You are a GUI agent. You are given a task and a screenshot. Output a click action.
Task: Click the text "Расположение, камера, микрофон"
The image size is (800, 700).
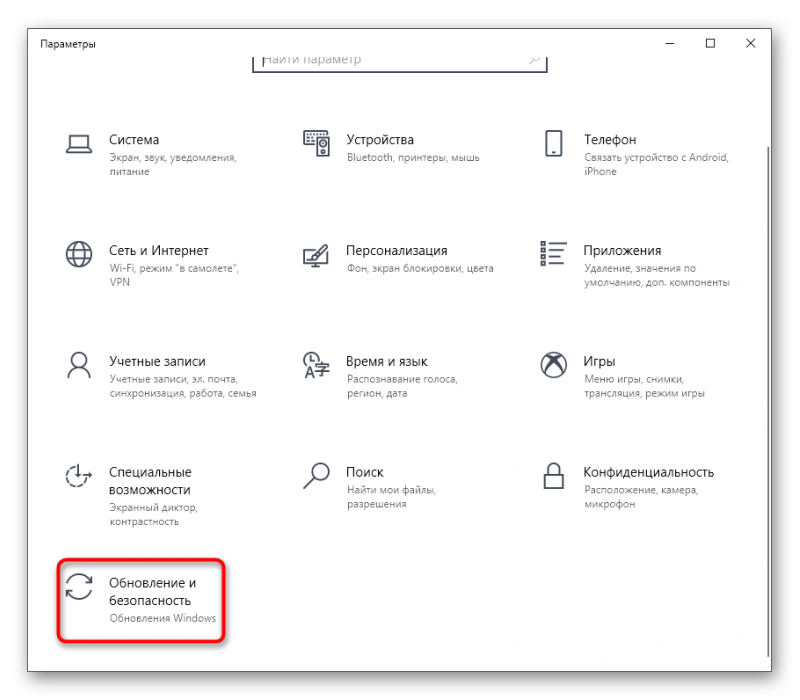coord(641,496)
